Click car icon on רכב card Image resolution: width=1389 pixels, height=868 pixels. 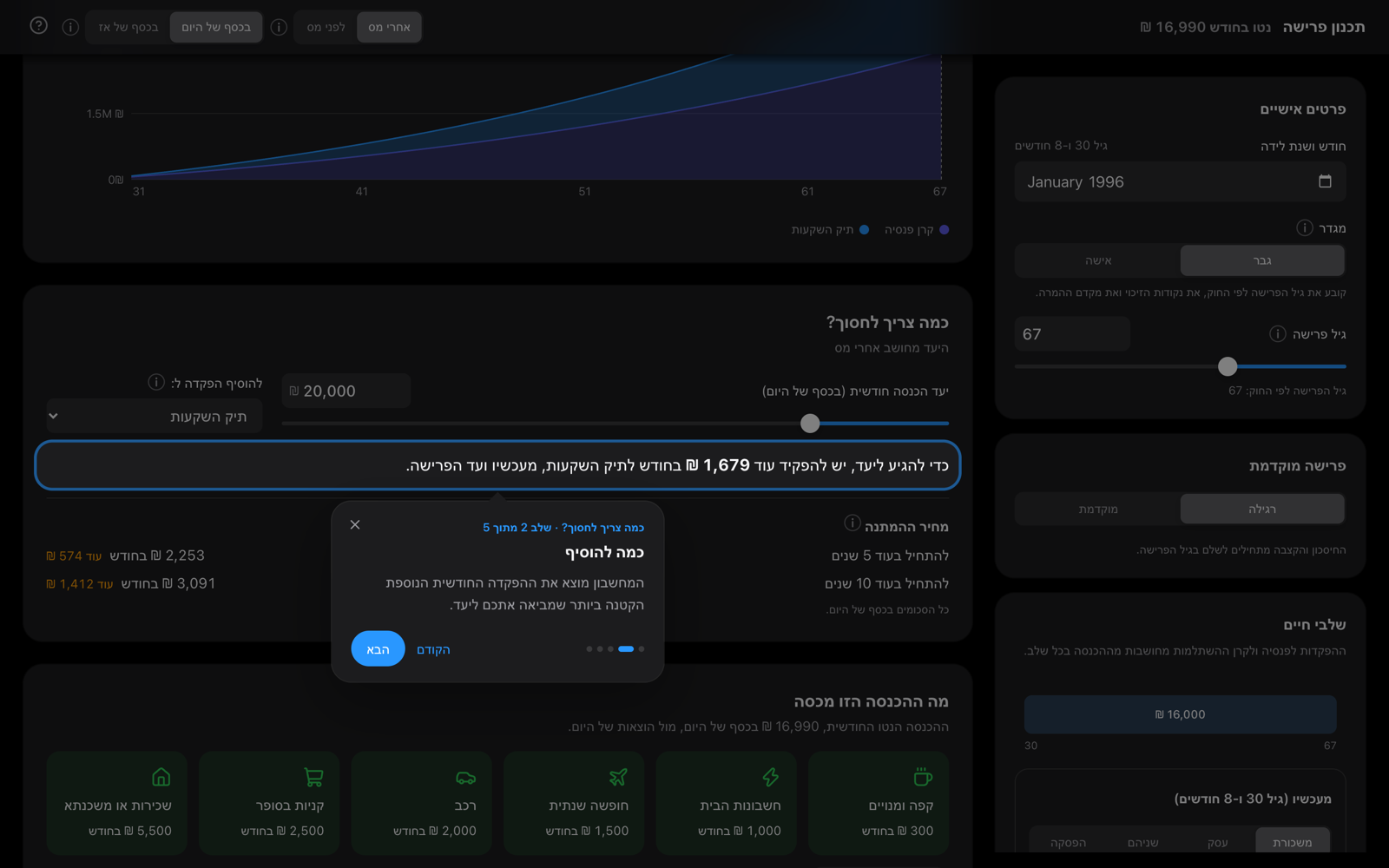pos(465,776)
